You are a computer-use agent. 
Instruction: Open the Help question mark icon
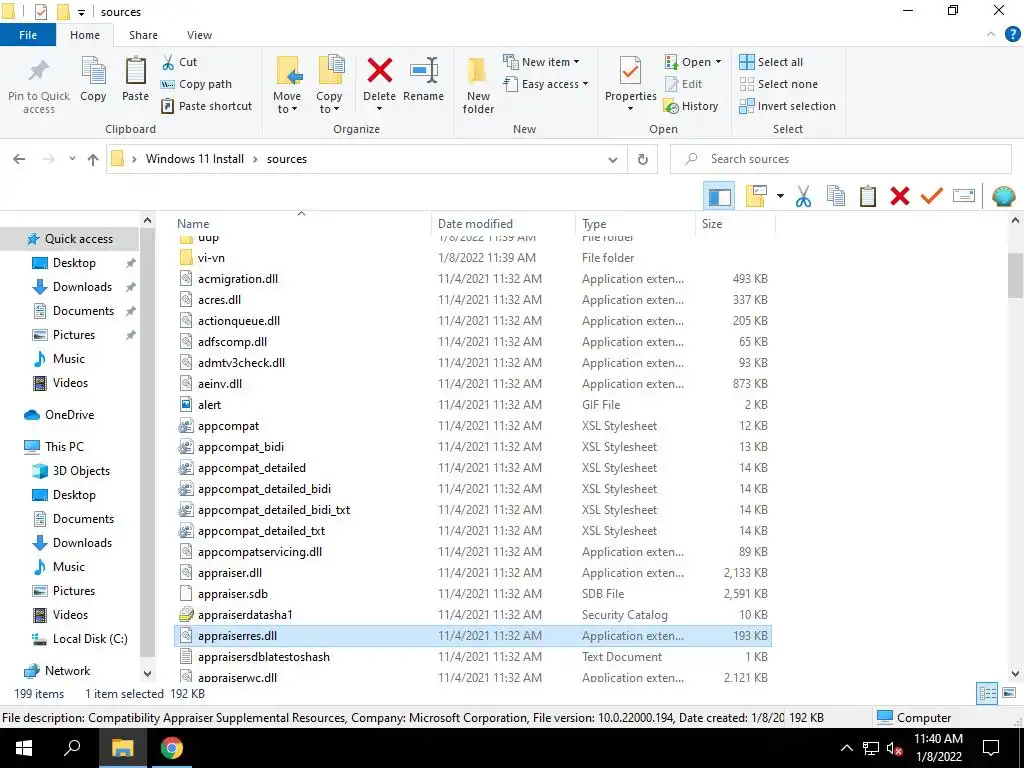[x=1012, y=35]
